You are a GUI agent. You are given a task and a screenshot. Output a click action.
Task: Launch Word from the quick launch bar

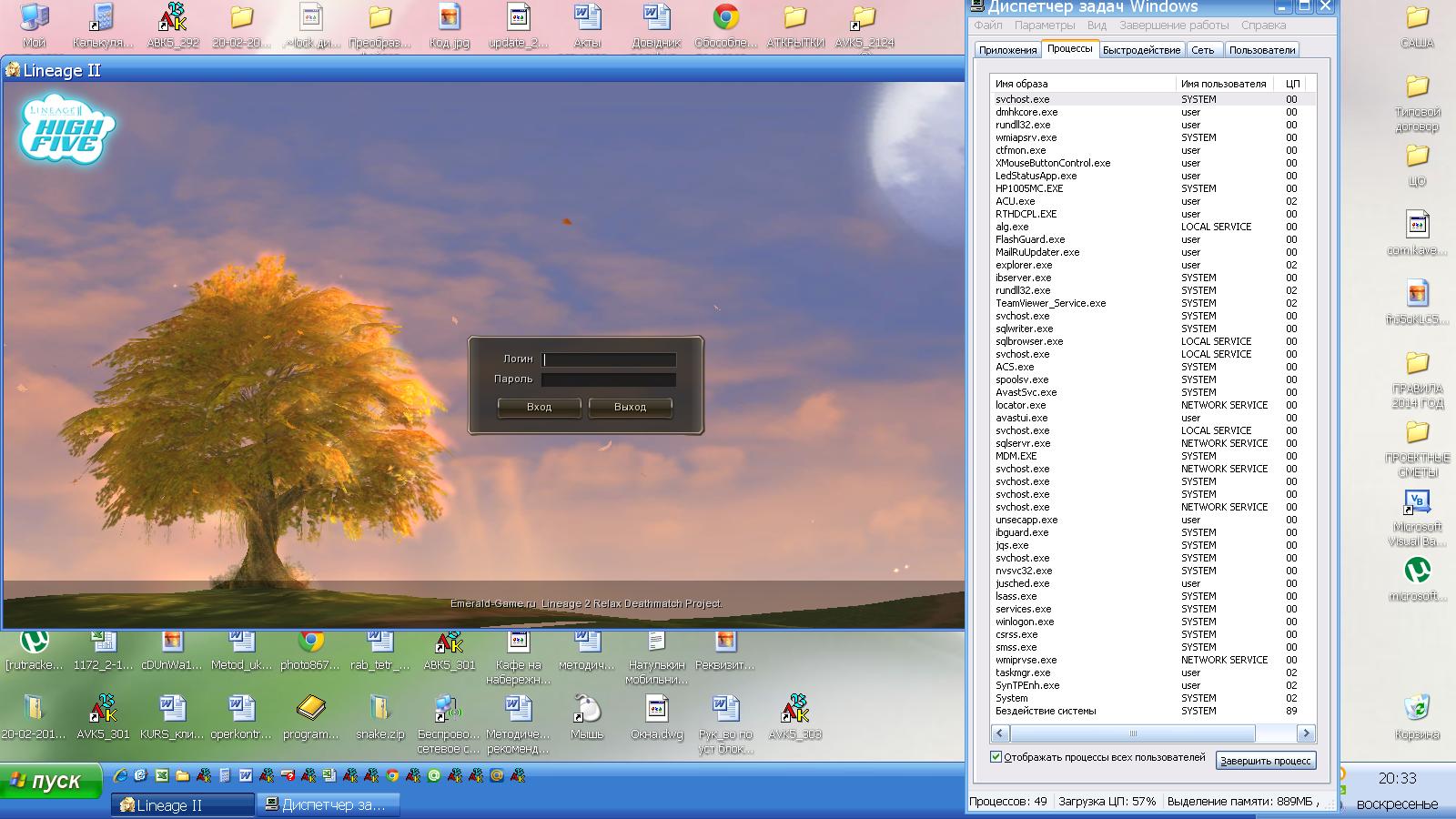coord(245,776)
